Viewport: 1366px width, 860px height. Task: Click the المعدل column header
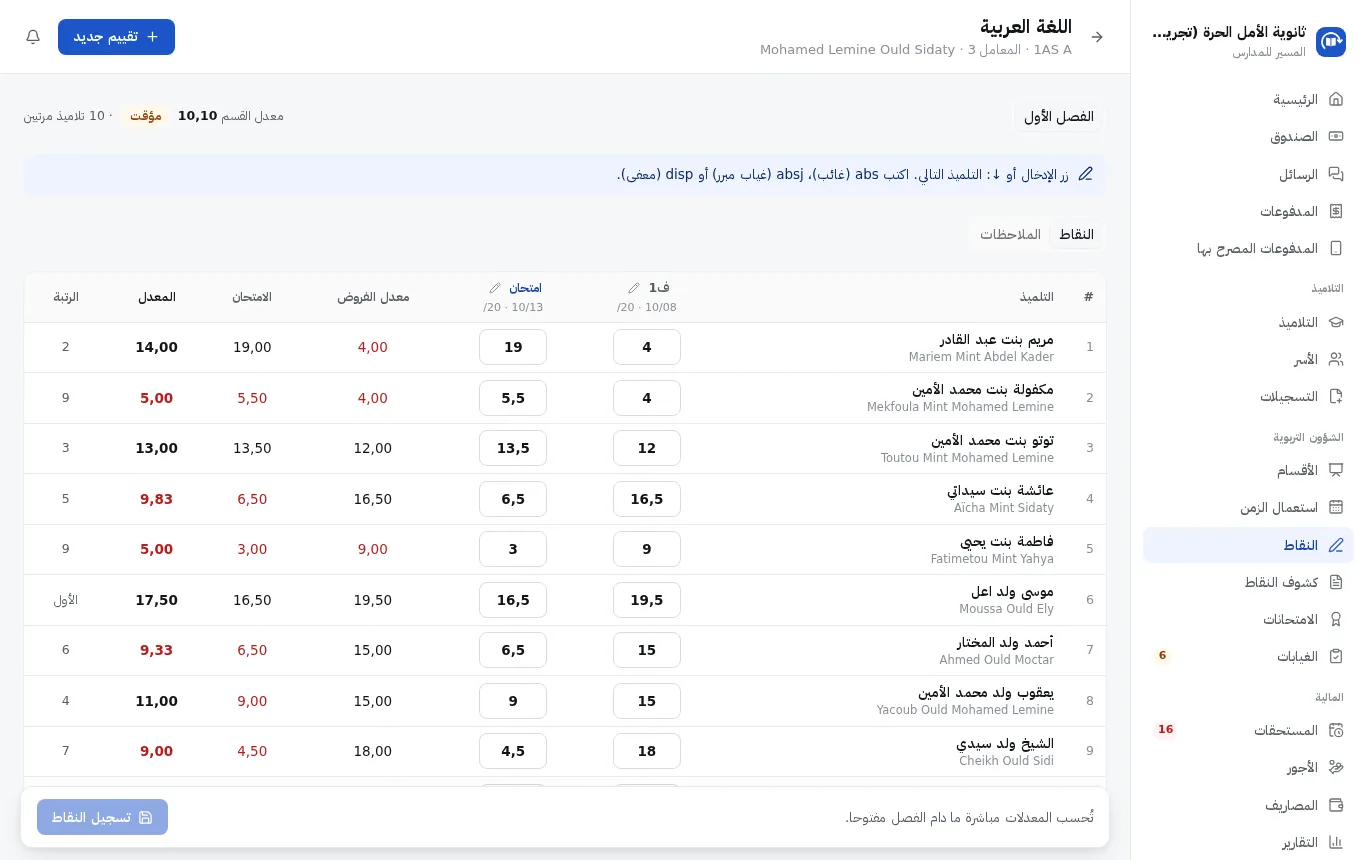pyautogui.click(x=157, y=297)
